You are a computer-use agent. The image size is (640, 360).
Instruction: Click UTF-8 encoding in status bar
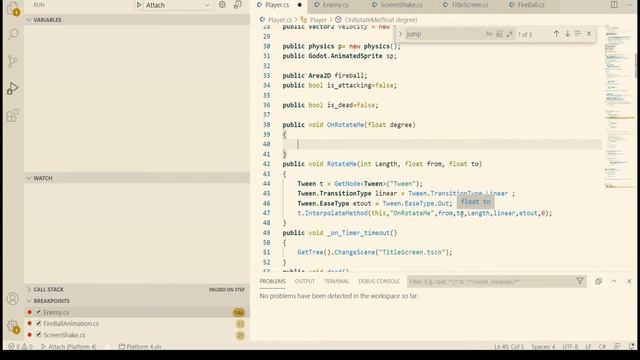click(570, 347)
